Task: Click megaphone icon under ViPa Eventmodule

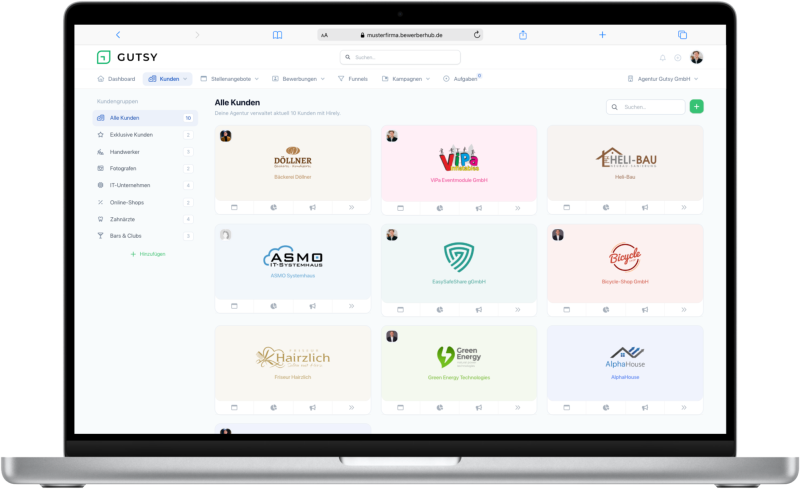Action: pyautogui.click(x=479, y=208)
